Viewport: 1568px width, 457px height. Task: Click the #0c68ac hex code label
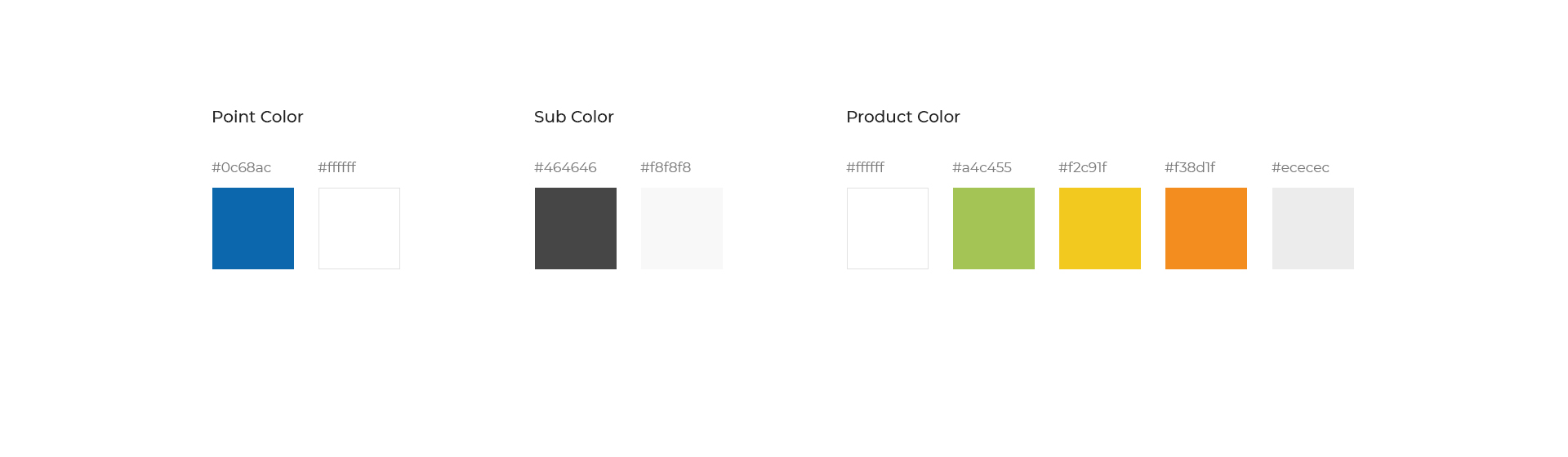tap(242, 167)
